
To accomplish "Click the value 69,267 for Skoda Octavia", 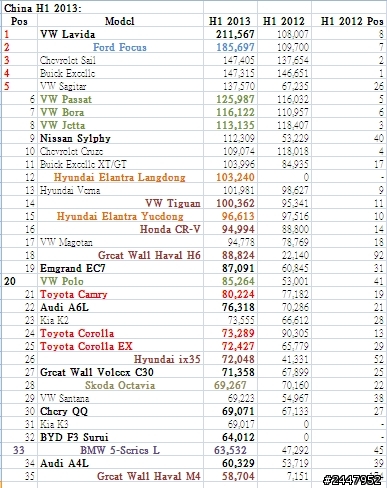I will coord(230,385).
